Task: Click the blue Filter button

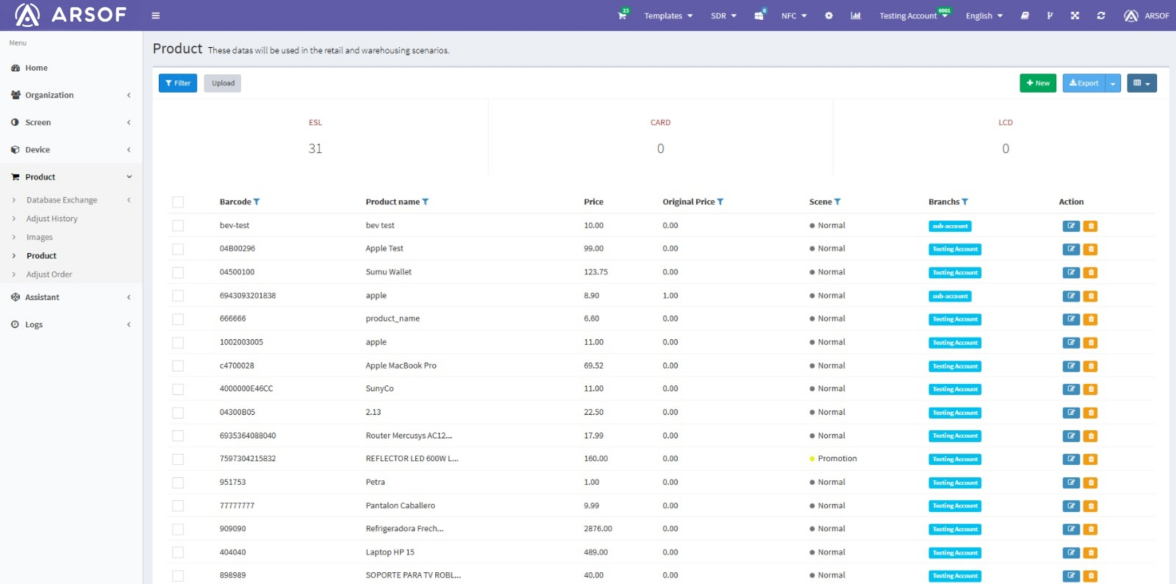Action: click(x=177, y=83)
